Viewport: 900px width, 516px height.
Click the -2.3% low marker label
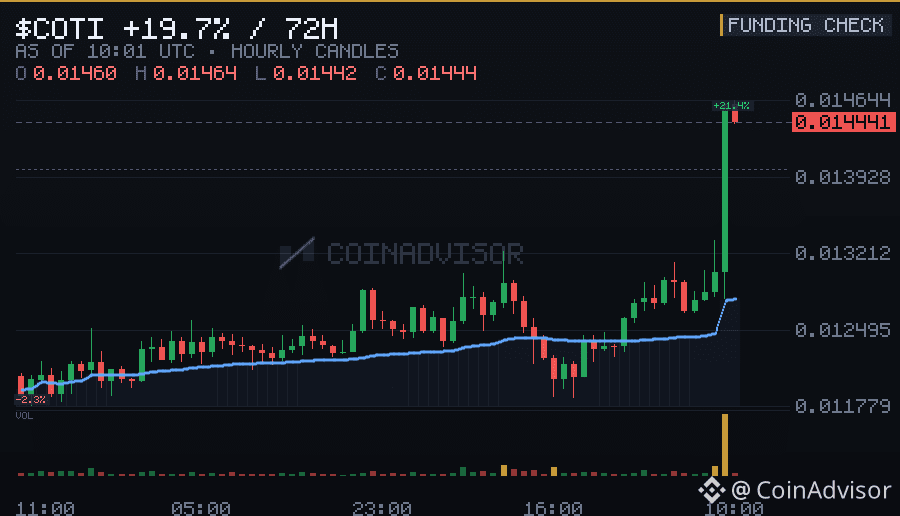[x=30, y=399]
